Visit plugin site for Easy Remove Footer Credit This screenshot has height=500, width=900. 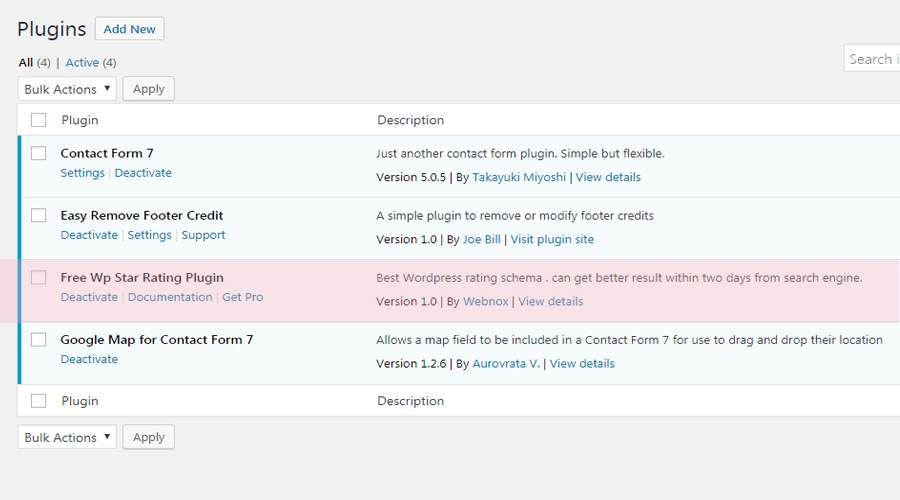coord(552,239)
